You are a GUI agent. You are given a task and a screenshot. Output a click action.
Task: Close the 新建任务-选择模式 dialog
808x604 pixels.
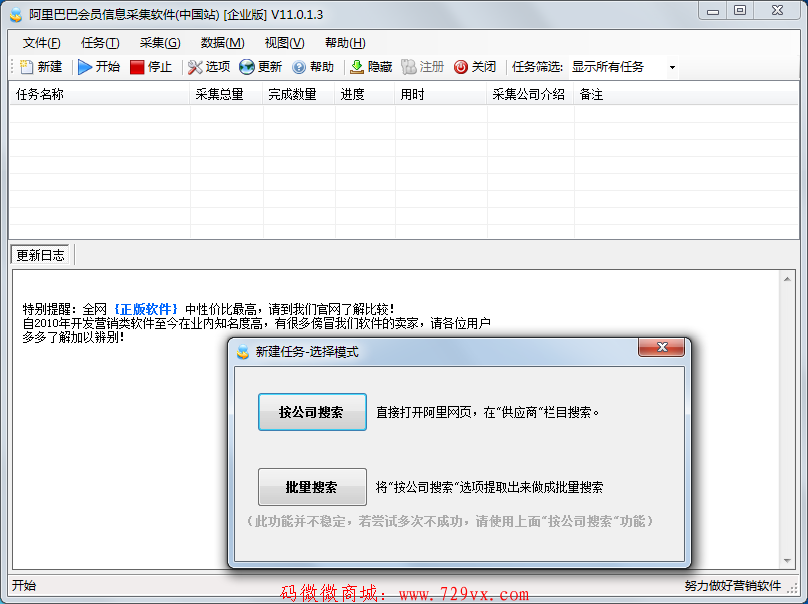pos(662,347)
